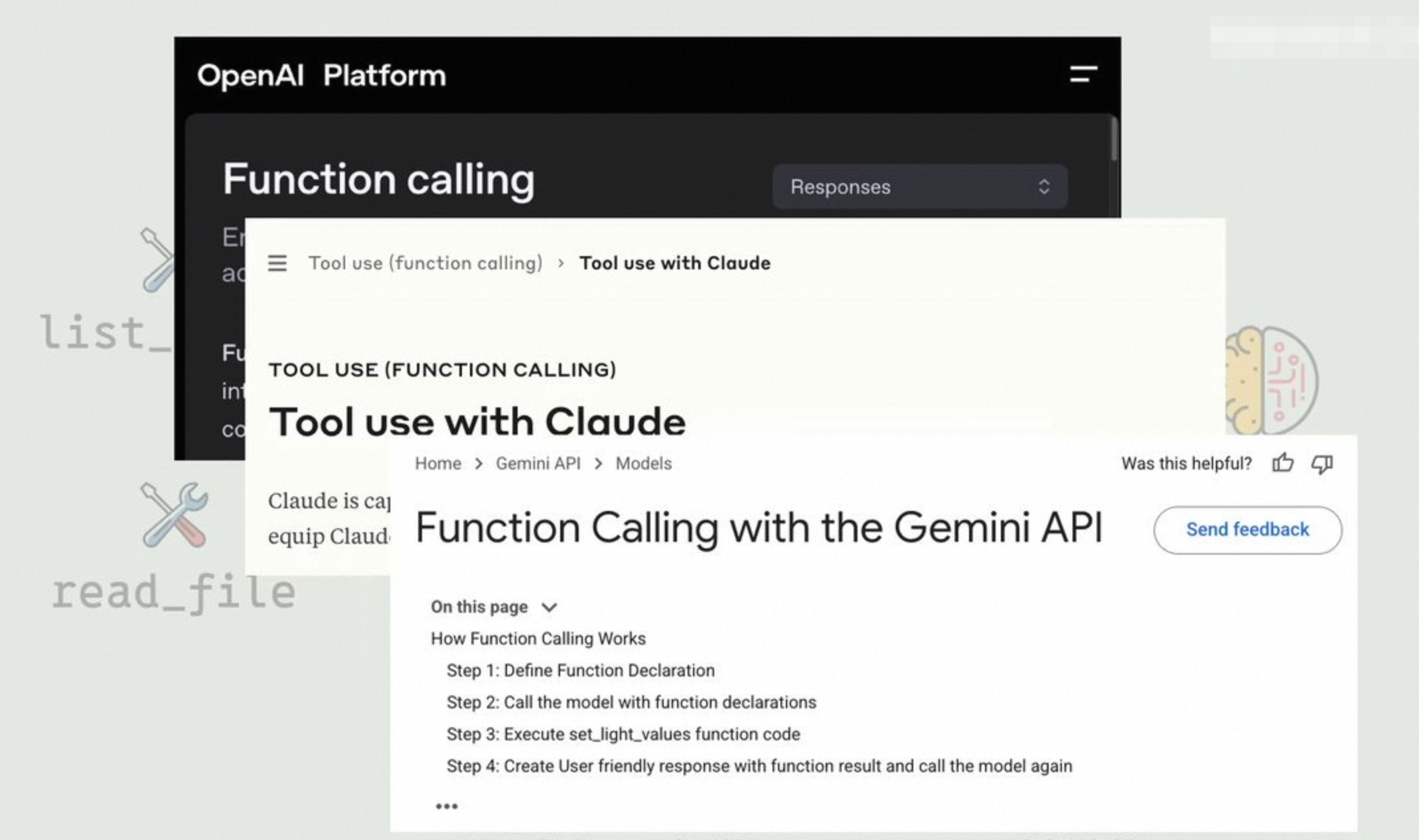The image size is (1419, 840).
Task: Open Step 1: Define Function Declaration
Action: tap(581, 670)
